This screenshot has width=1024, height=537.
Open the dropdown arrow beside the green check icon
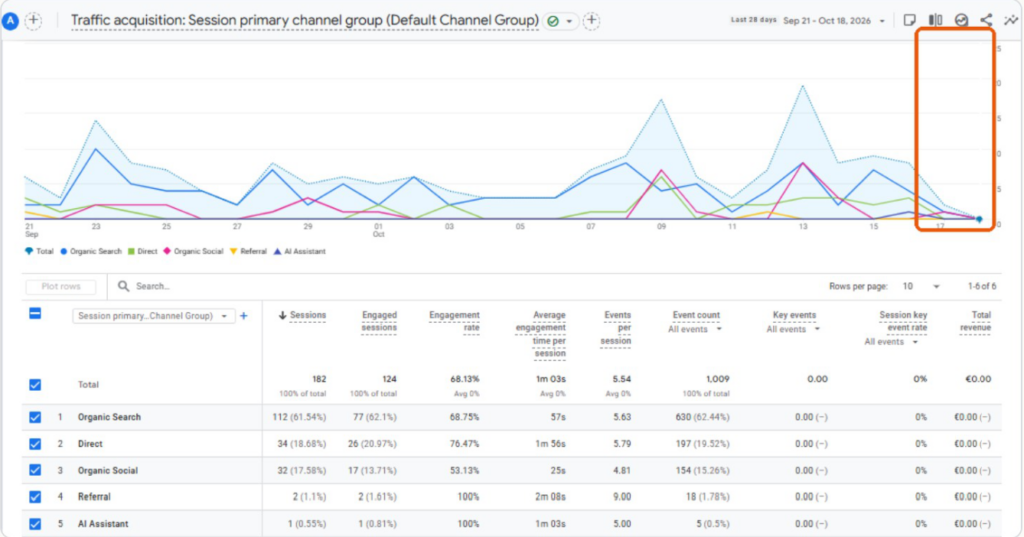coord(569,22)
